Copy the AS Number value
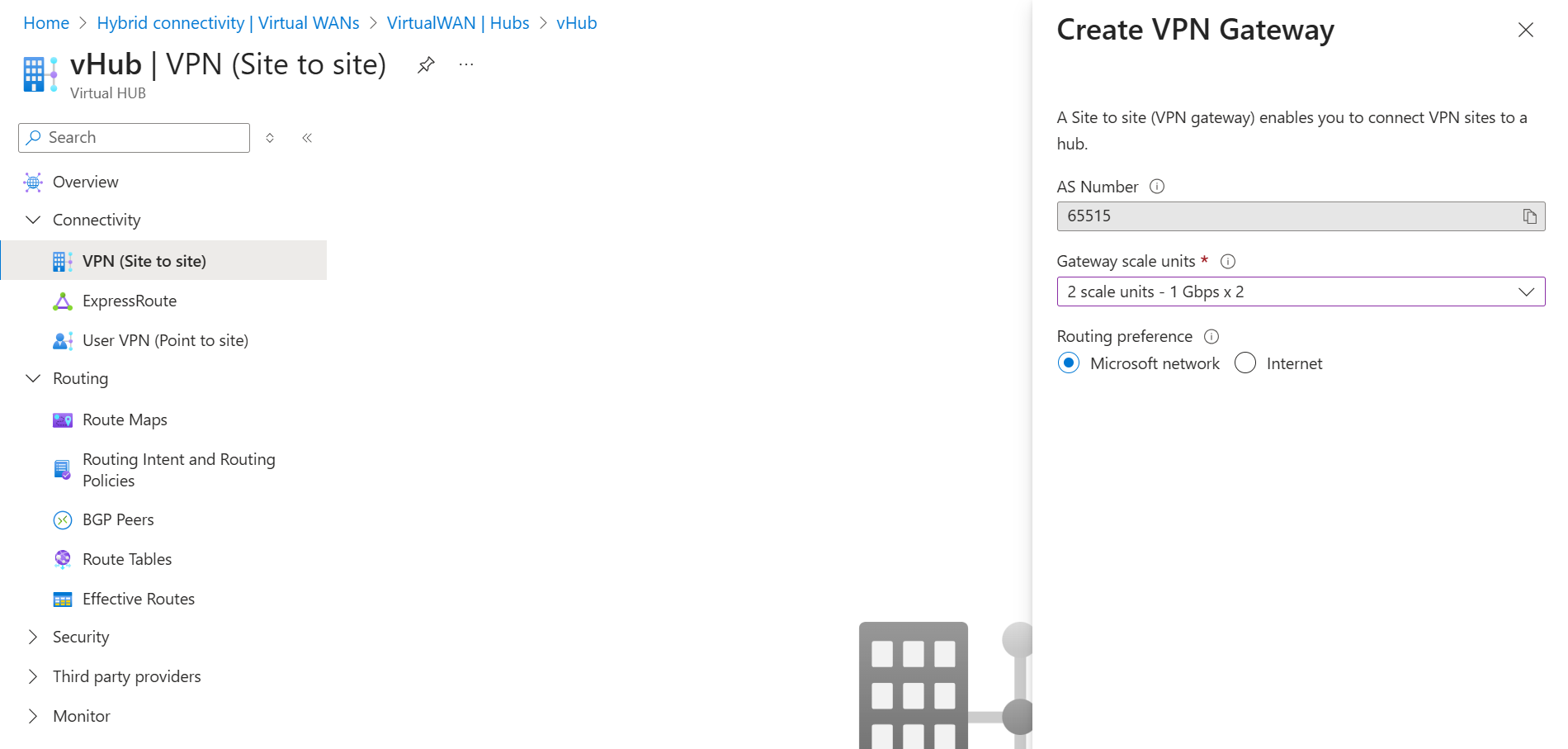The image size is (1568, 749). pos(1529,216)
